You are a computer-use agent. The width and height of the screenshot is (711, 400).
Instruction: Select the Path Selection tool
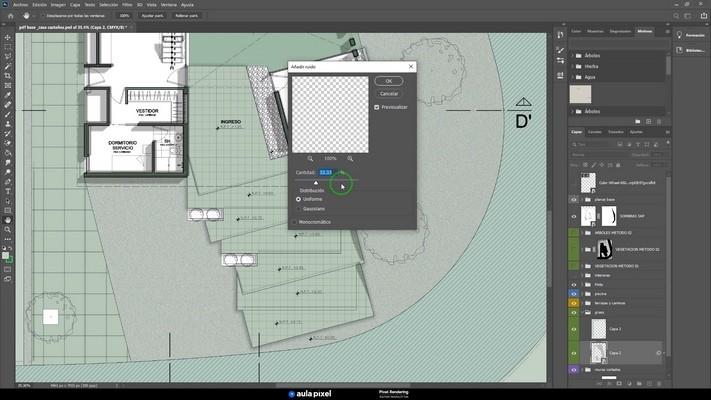click(x=8, y=201)
